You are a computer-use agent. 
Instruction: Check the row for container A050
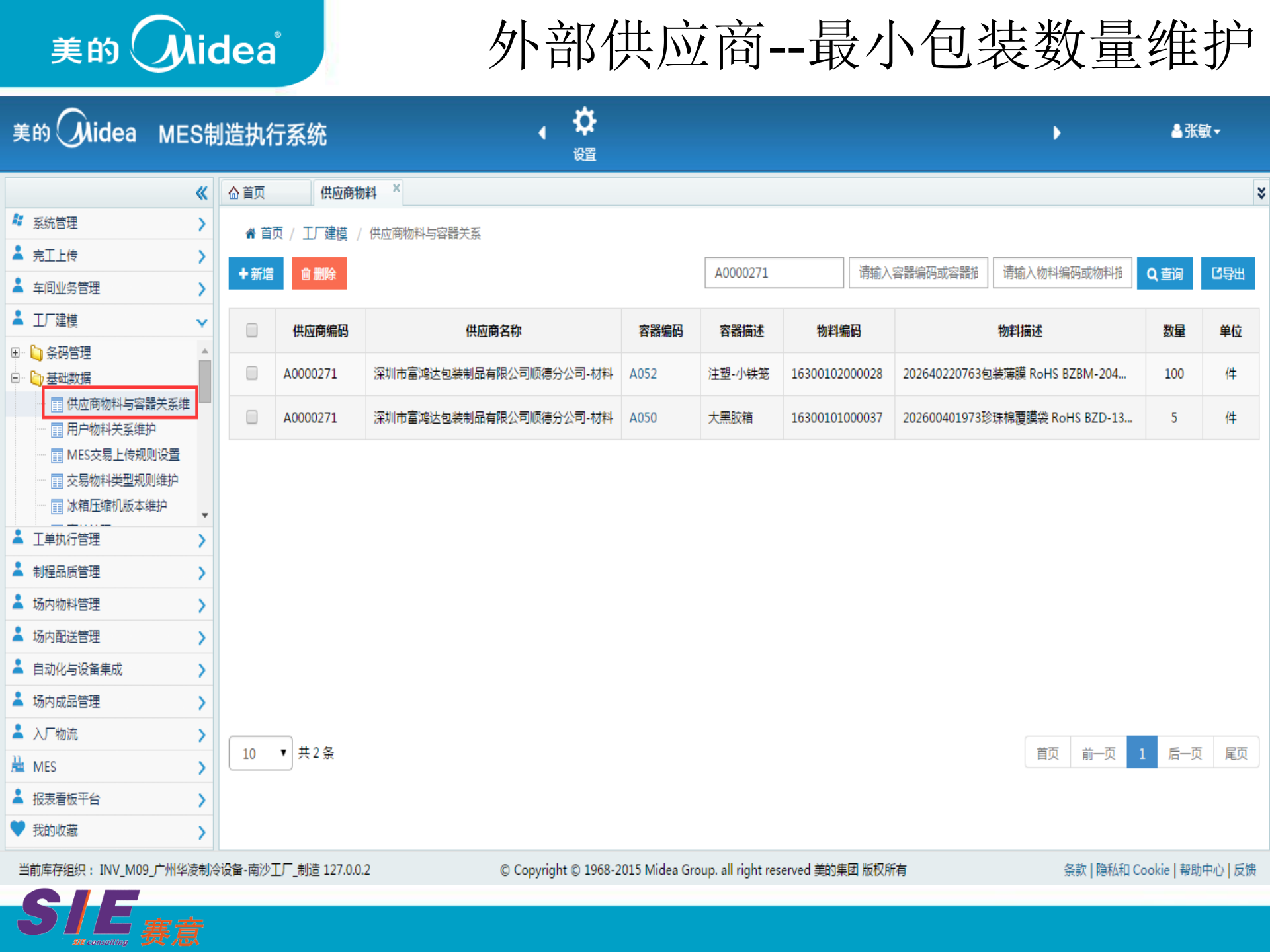click(251, 417)
